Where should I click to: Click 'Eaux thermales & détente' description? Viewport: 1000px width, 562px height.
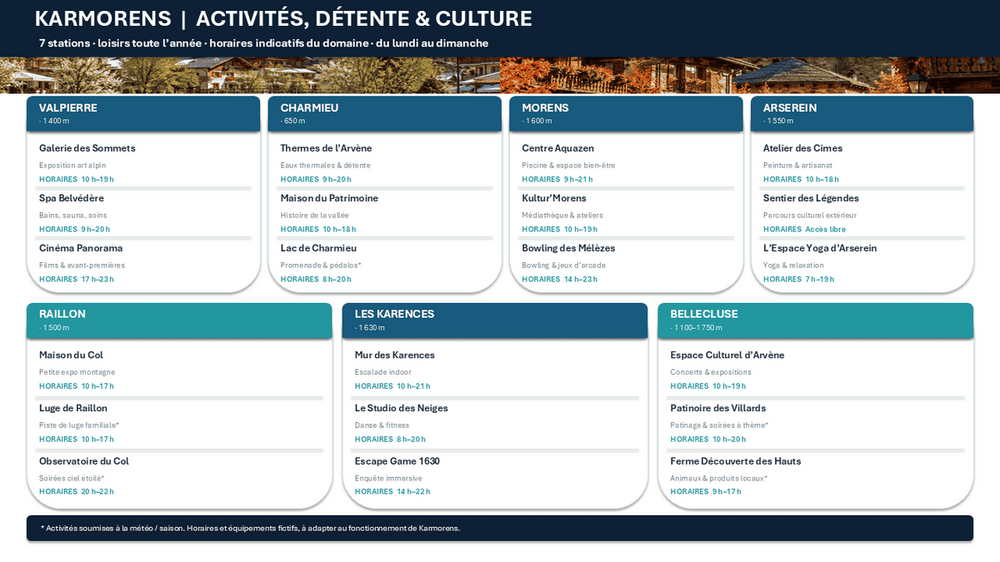click(325, 165)
